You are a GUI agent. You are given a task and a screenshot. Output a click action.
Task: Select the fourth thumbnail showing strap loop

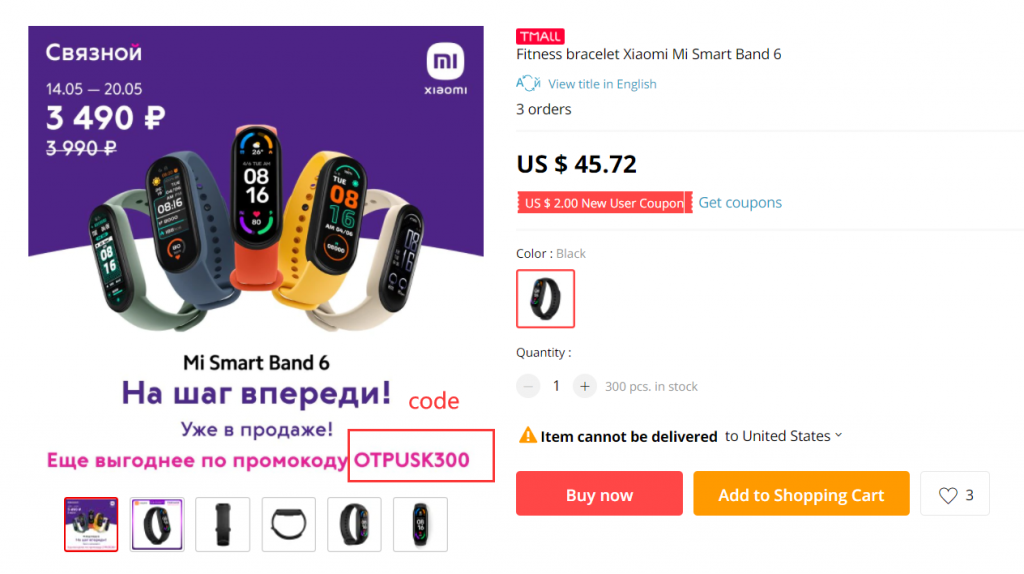[x=289, y=524]
